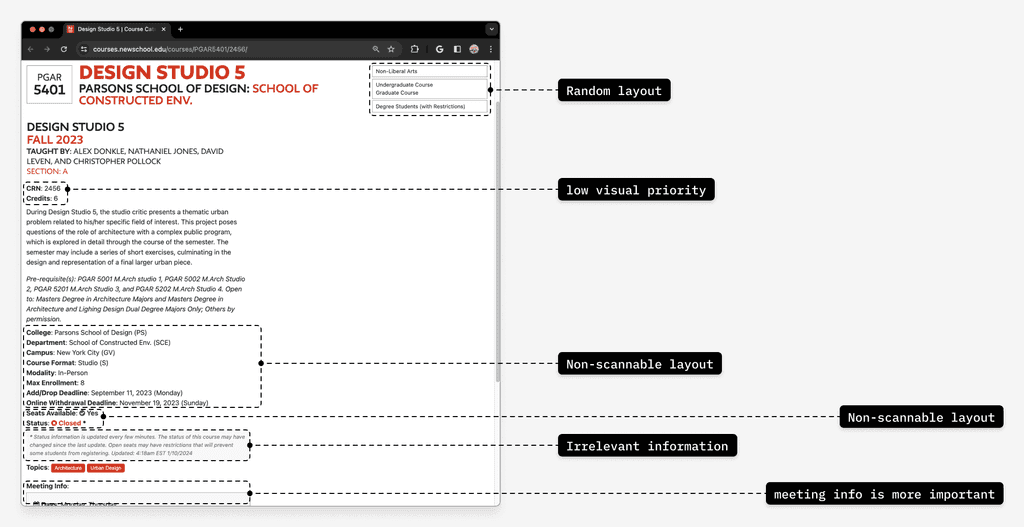This screenshot has width=1024, height=527.
Task: Click the Non-Liberal Arts box
Action: (430, 71)
